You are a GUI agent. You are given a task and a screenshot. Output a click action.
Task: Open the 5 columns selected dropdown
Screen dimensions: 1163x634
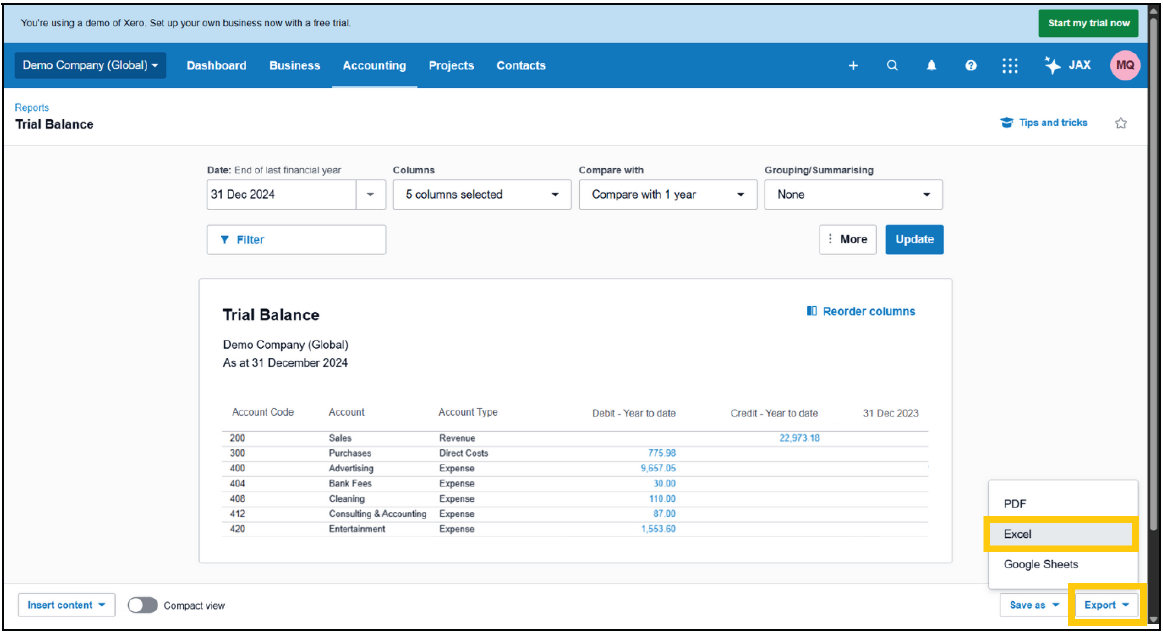pyautogui.click(x=482, y=194)
